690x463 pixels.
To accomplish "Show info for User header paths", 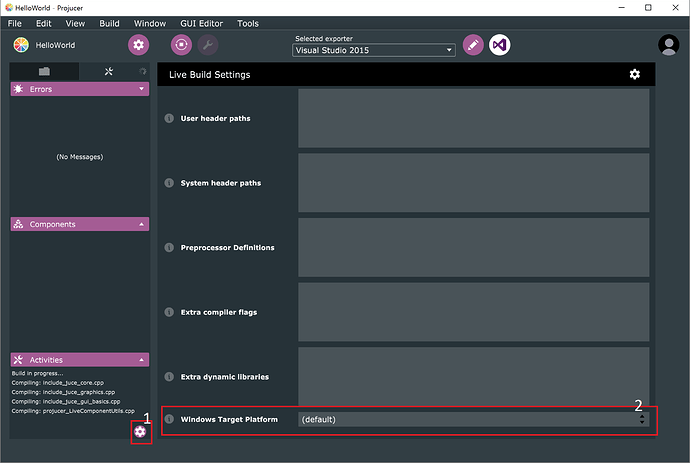I will coord(169,118).
